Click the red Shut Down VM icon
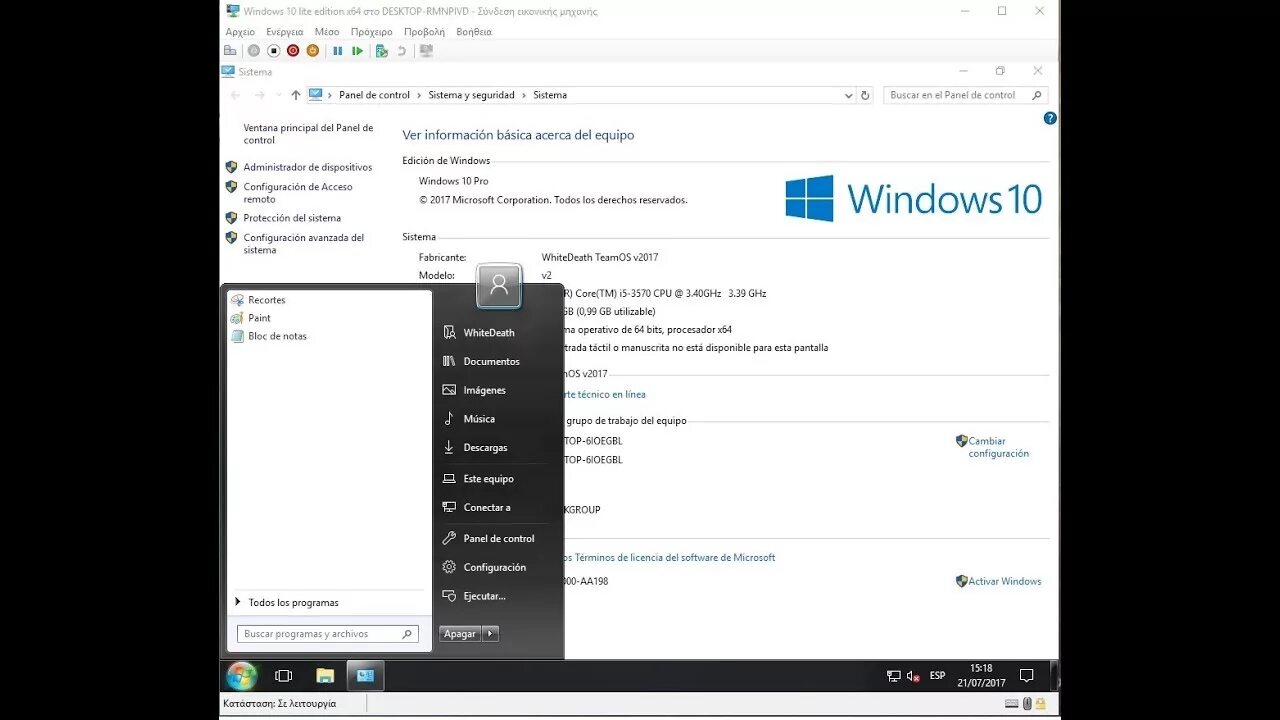Viewport: 1280px width, 720px height. point(293,50)
